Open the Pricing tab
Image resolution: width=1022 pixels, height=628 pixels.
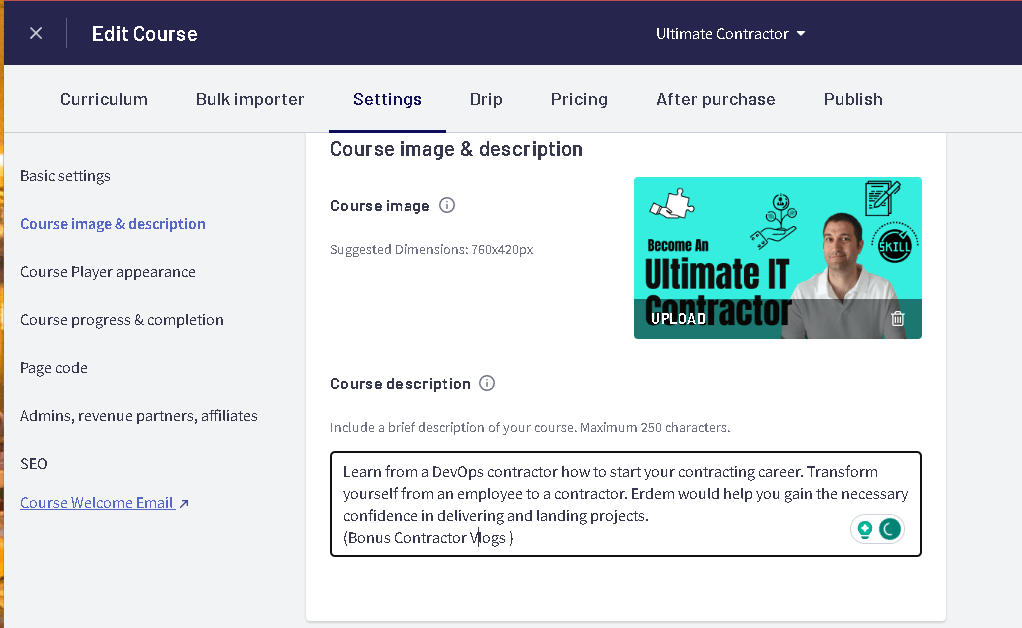click(x=579, y=99)
